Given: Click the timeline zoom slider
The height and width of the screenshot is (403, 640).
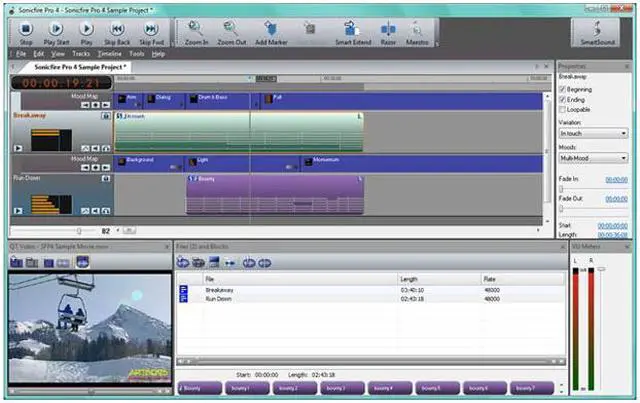Looking at the screenshot, I should pyautogui.click(x=78, y=231).
